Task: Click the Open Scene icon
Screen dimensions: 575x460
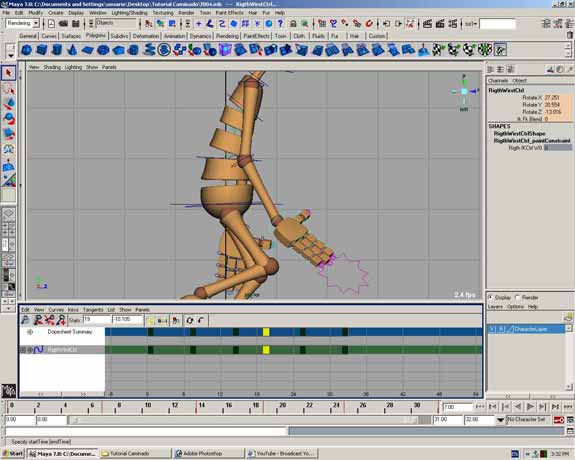Action: click(x=63, y=24)
